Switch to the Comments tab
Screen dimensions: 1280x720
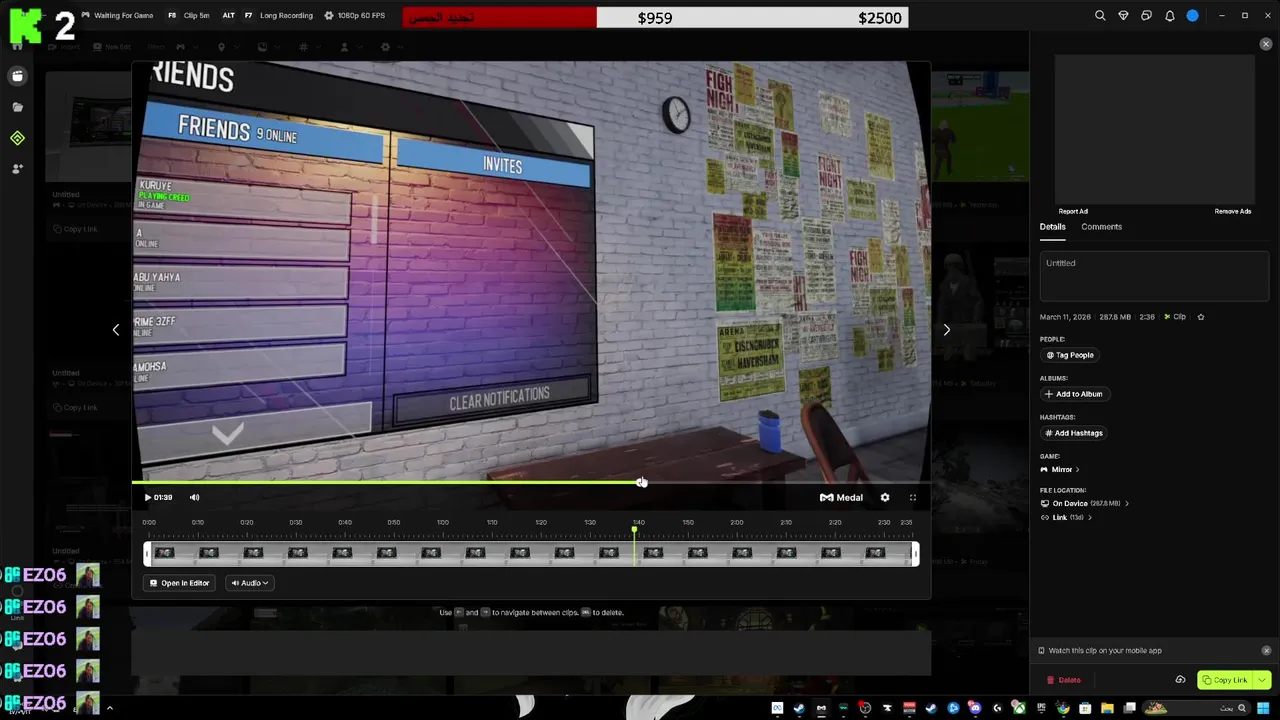[1101, 227]
